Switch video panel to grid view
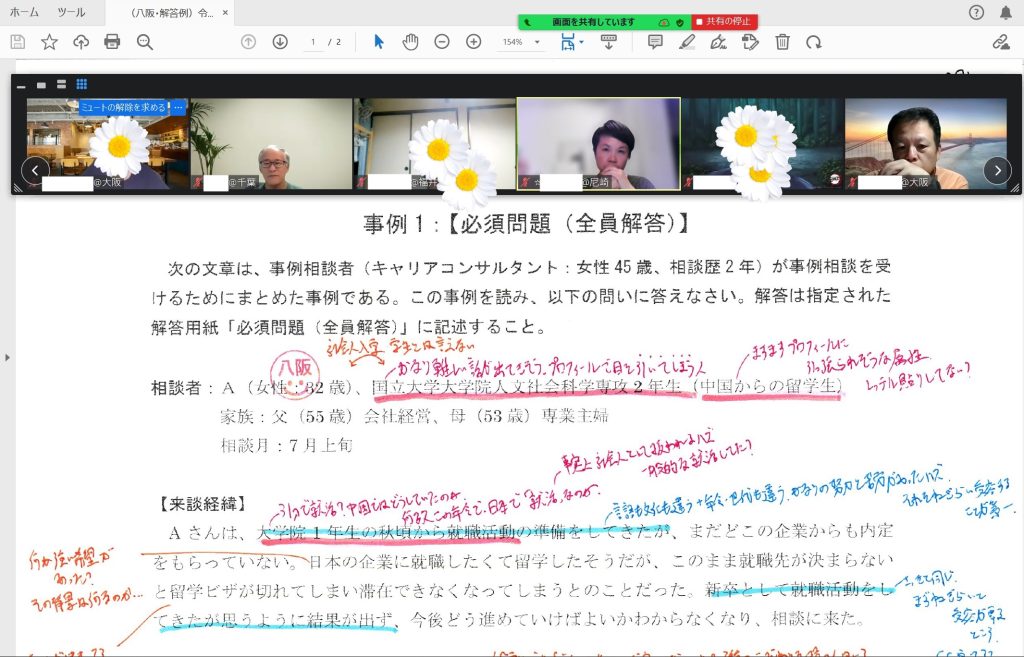The width and height of the screenshot is (1024, 657). pyautogui.click(x=82, y=85)
